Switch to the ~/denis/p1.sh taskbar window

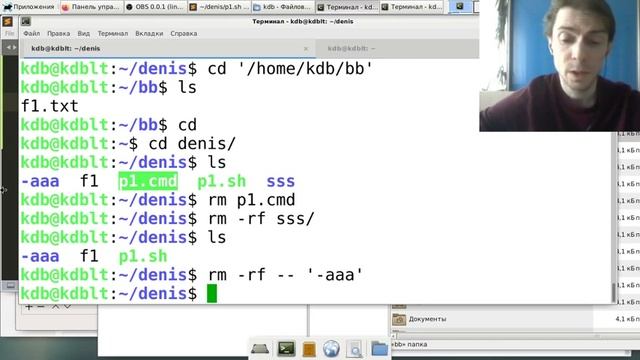point(219,7)
